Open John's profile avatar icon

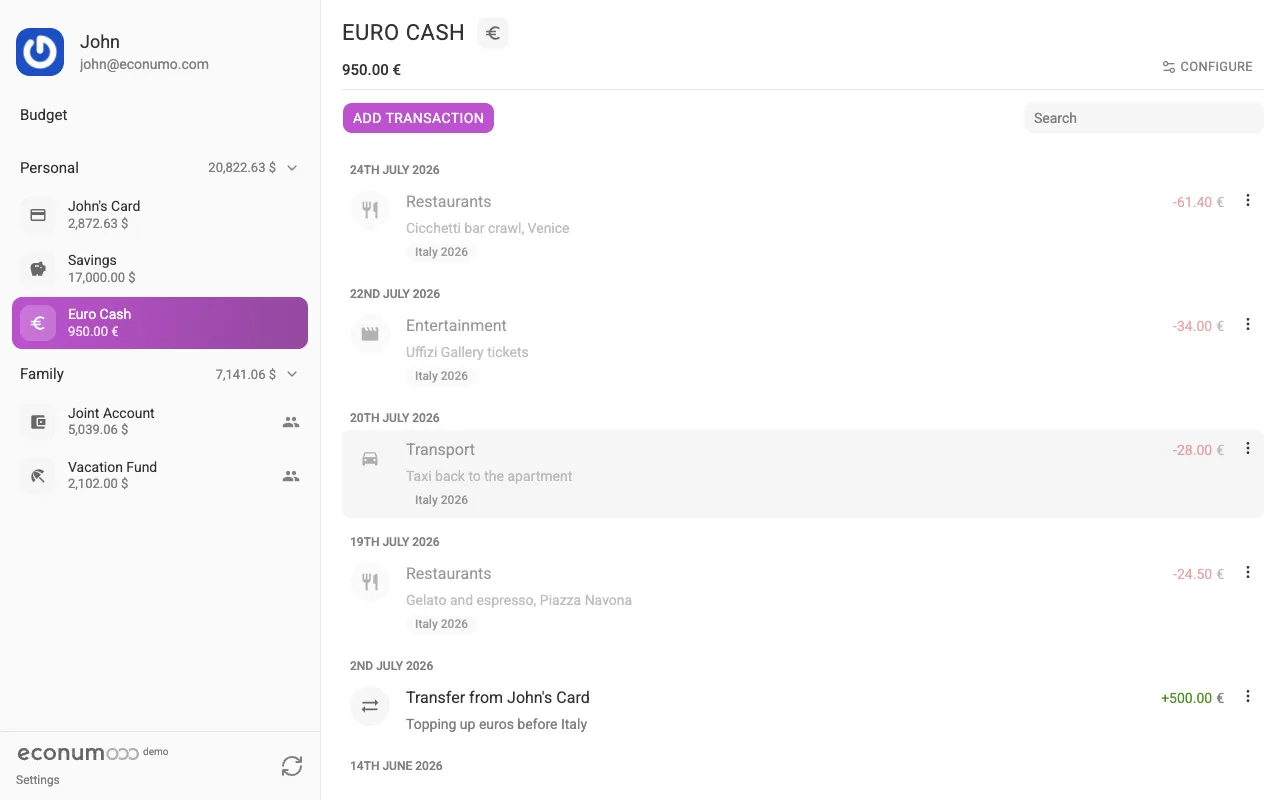tap(40, 52)
